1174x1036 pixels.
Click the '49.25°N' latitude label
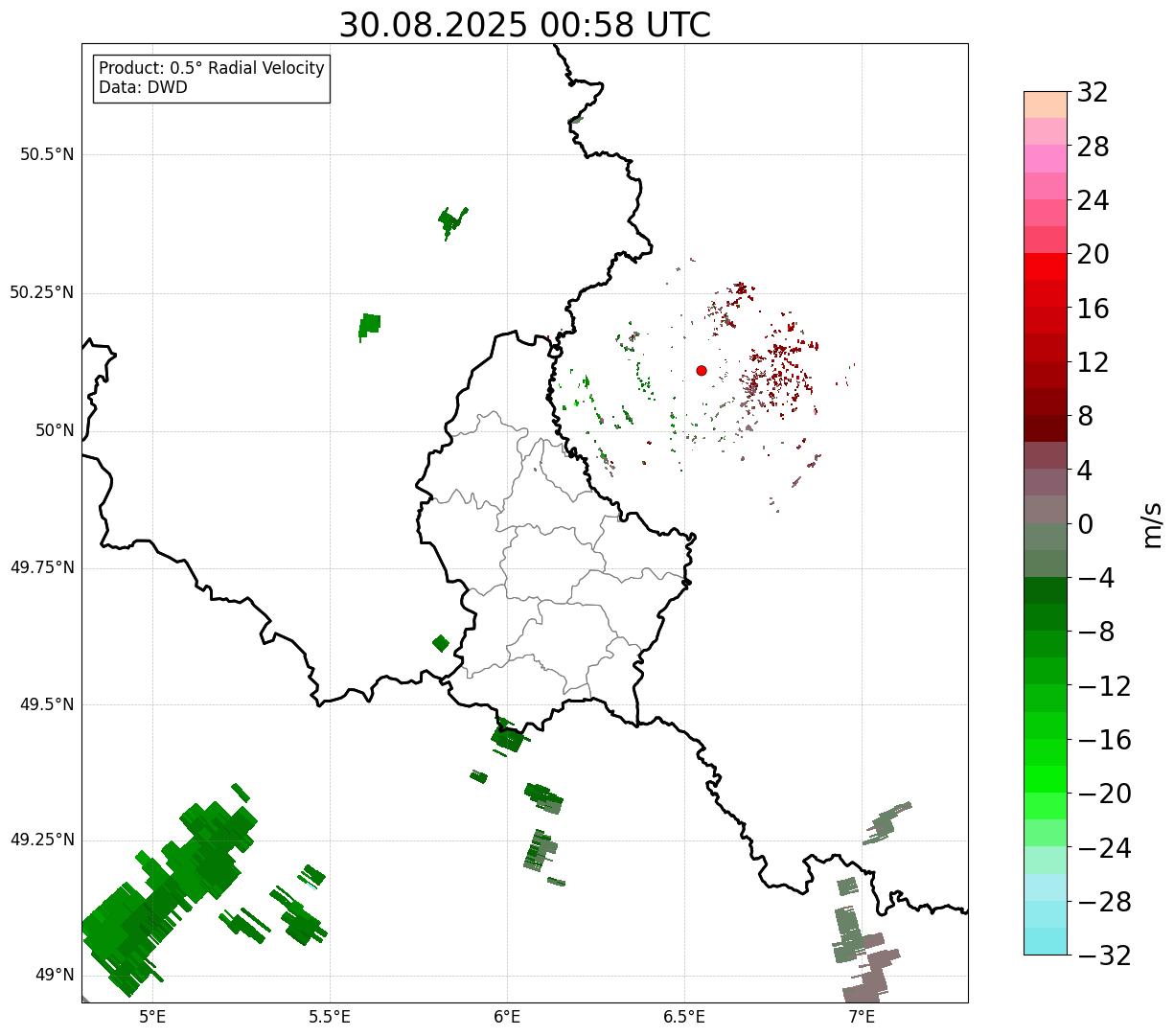click(x=42, y=840)
